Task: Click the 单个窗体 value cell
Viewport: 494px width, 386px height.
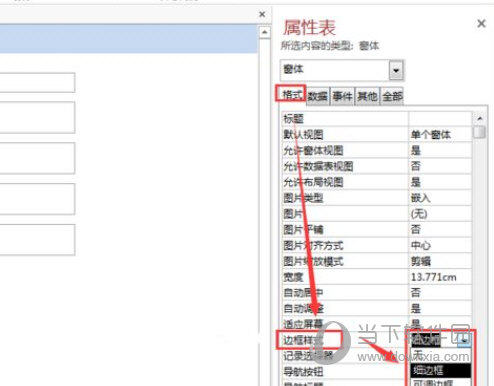Action: [x=440, y=135]
